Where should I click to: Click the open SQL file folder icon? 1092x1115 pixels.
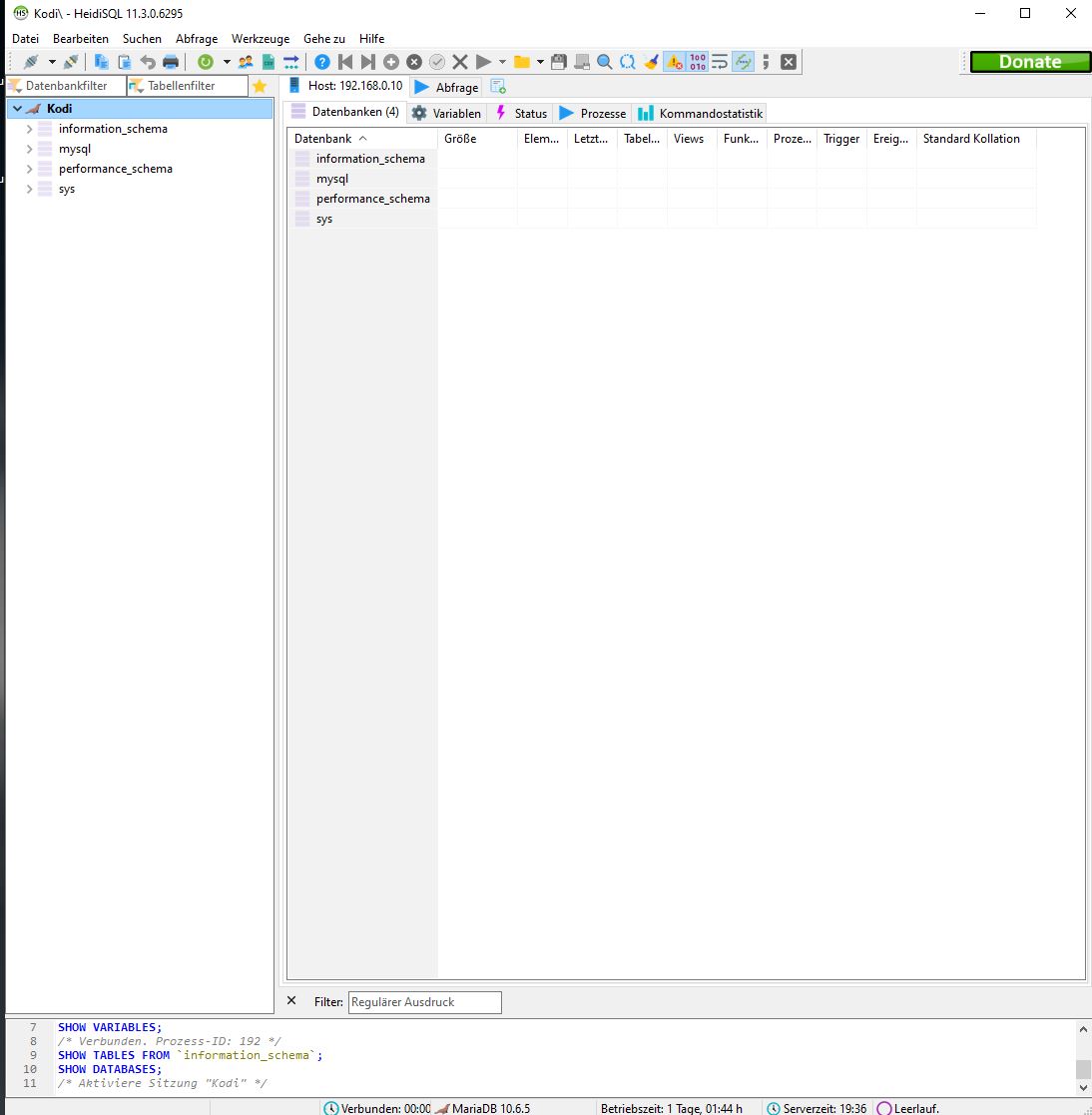pos(522,62)
